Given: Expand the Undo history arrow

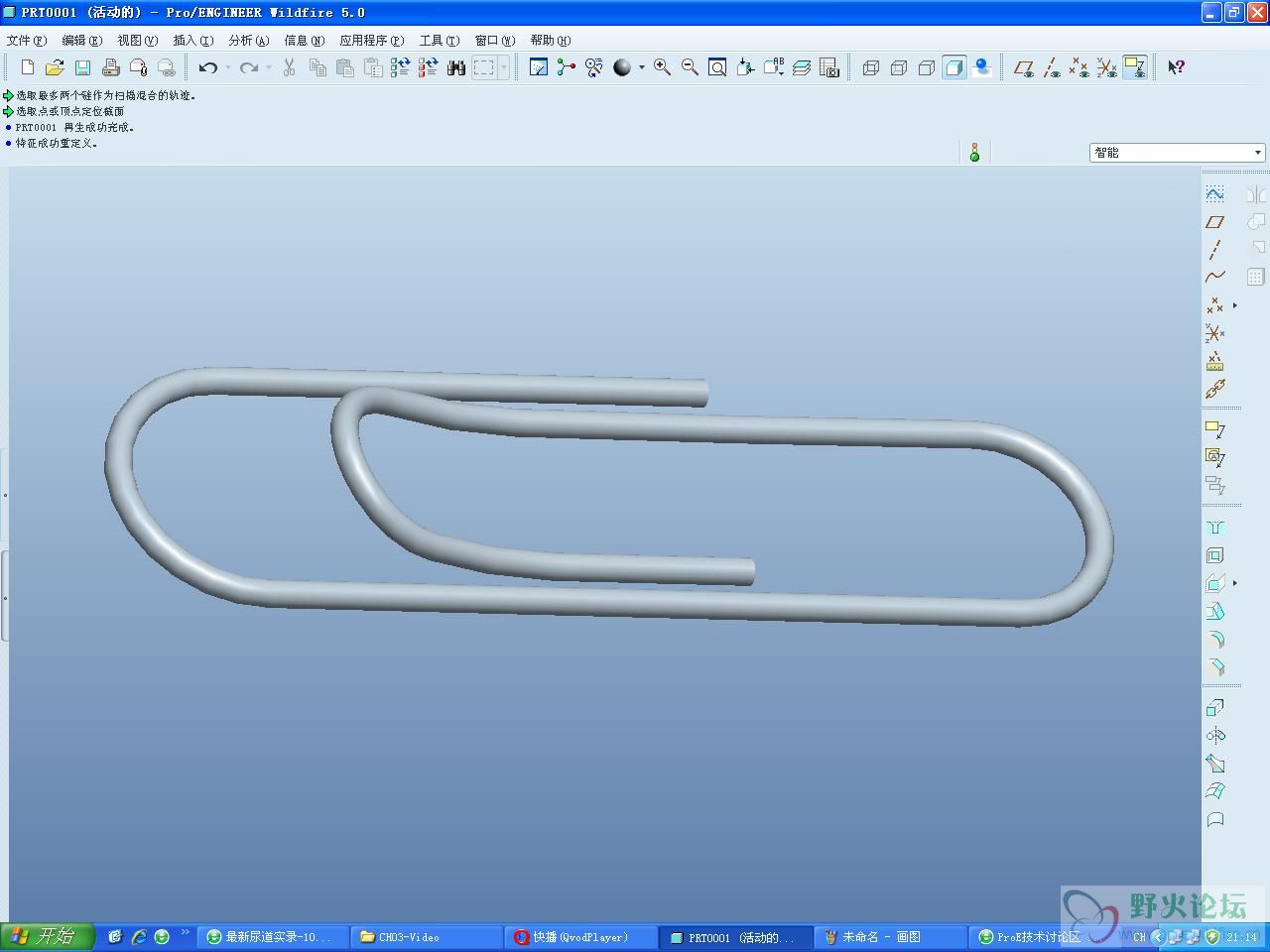Looking at the screenshot, I should pos(228,67).
